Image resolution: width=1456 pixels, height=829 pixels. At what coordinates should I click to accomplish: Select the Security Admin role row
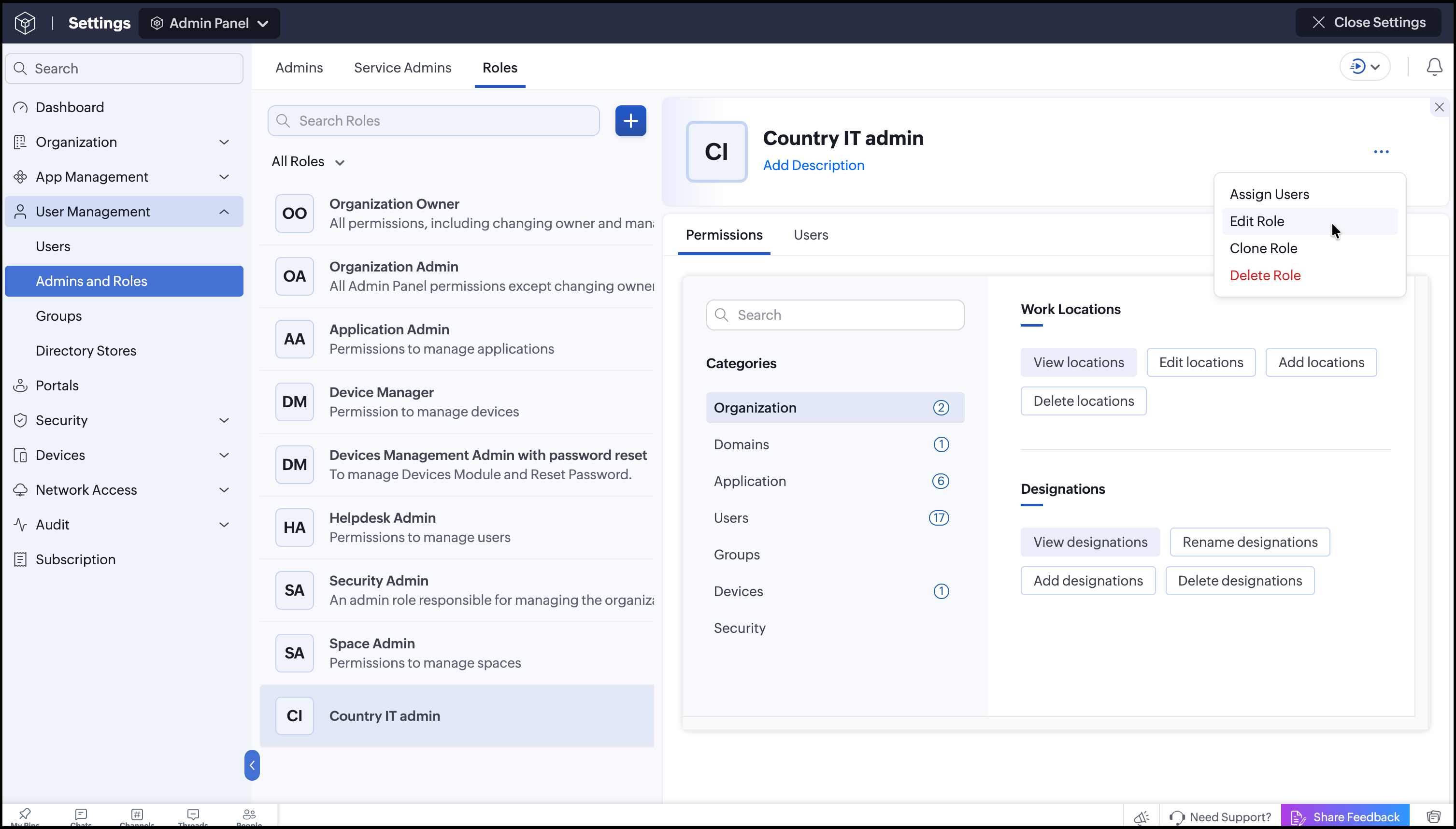point(457,590)
